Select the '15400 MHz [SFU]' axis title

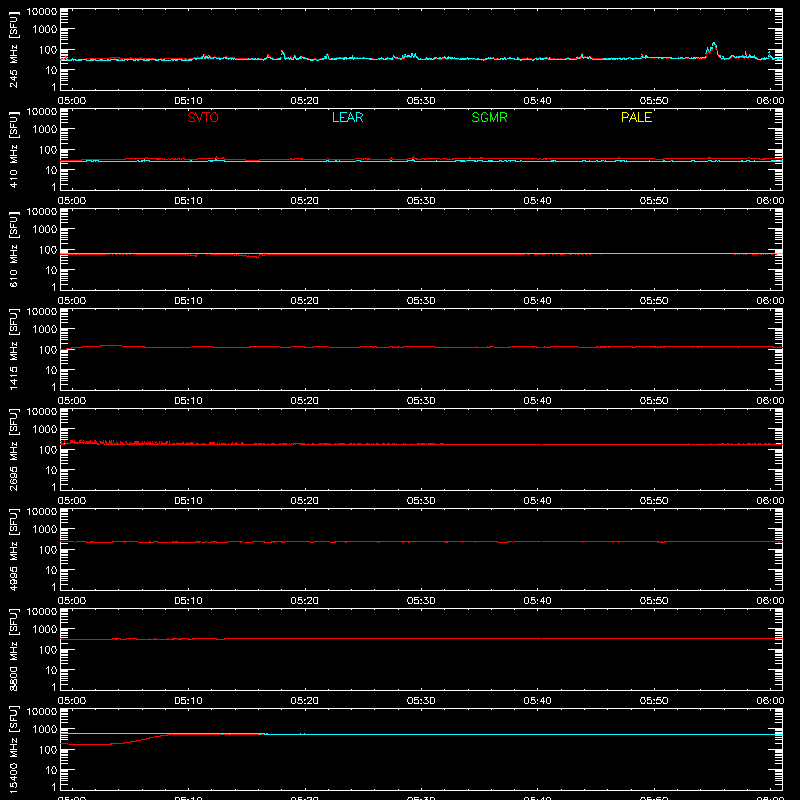point(13,749)
